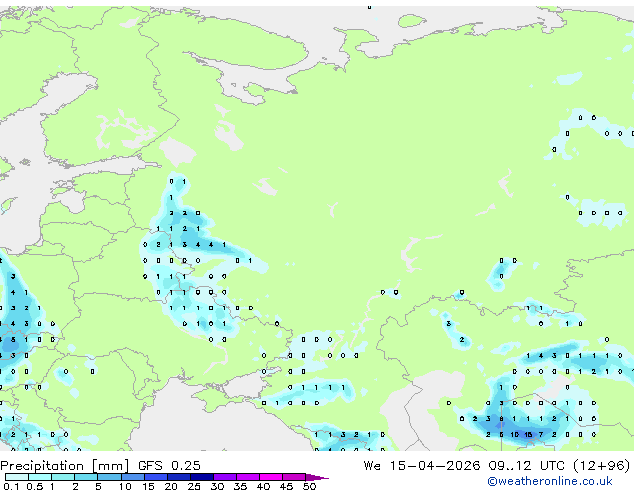Click the '(12+96)' forecast offset text
634x490 pixels.
(602, 466)
